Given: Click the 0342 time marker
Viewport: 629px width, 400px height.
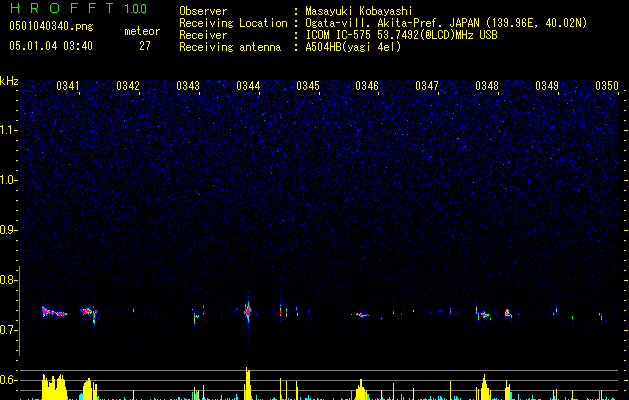Looking at the screenshot, I should coord(128,86).
